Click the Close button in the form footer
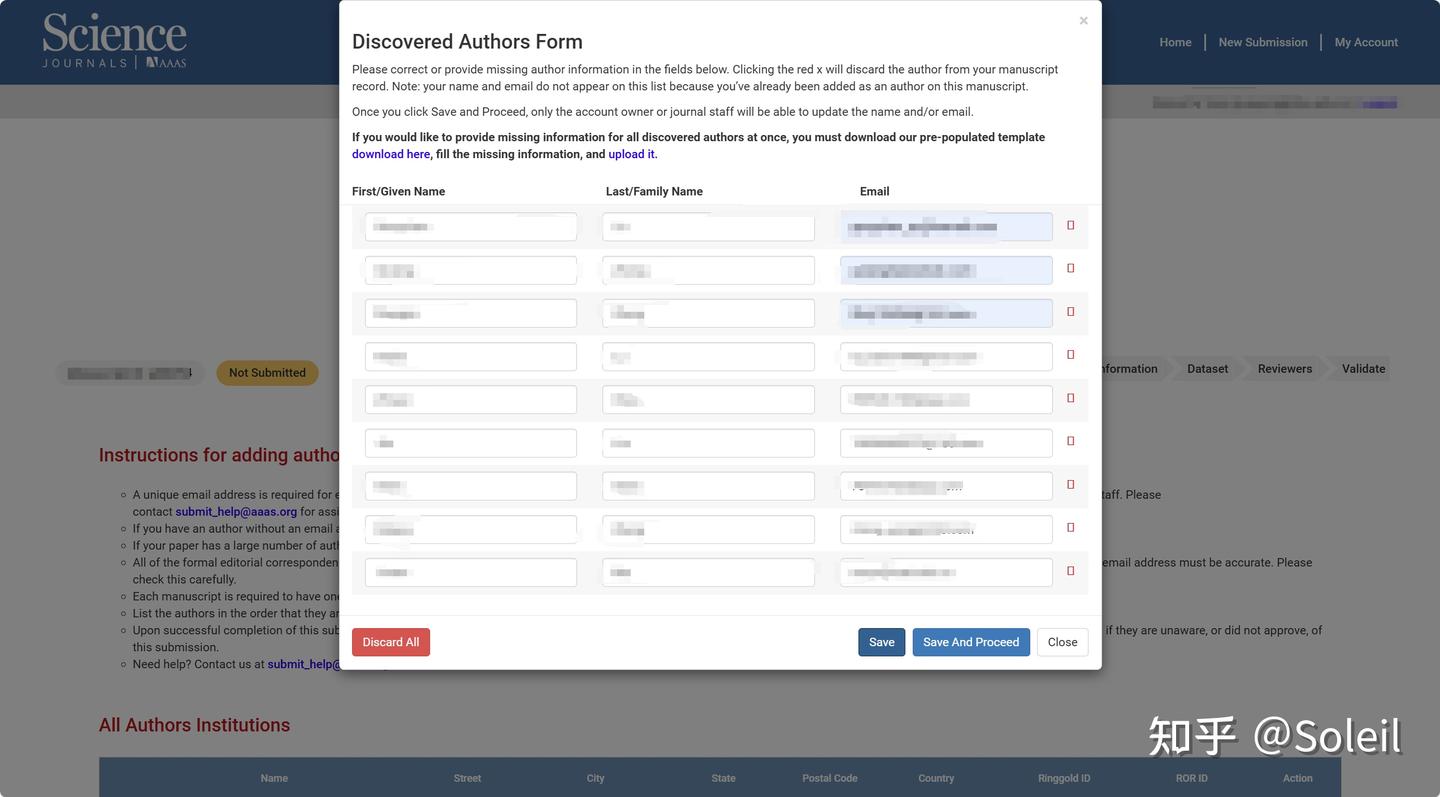Screen dimensions: 1440x797 pos(1062,642)
